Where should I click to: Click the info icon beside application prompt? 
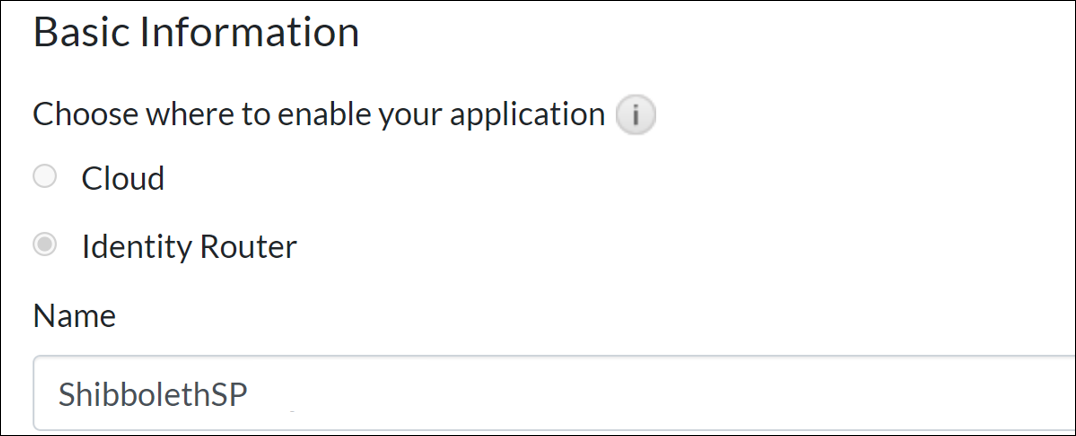(635, 117)
